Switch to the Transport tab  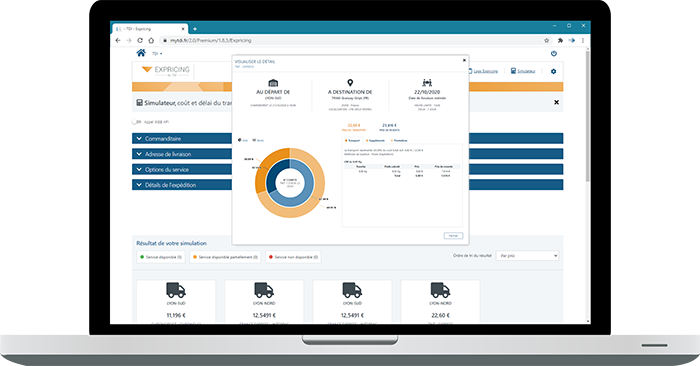pyautogui.click(x=353, y=141)
